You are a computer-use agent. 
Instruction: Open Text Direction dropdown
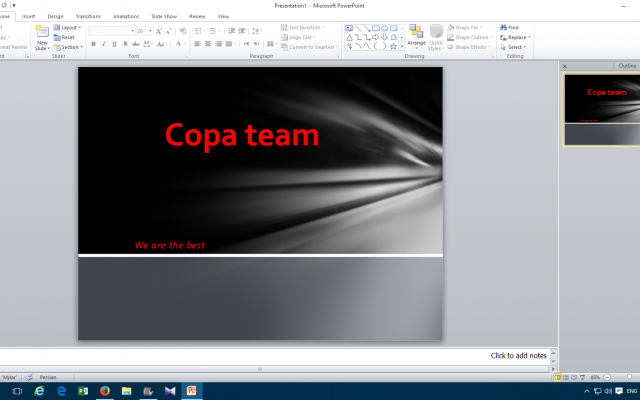click(x=302, y=27)
